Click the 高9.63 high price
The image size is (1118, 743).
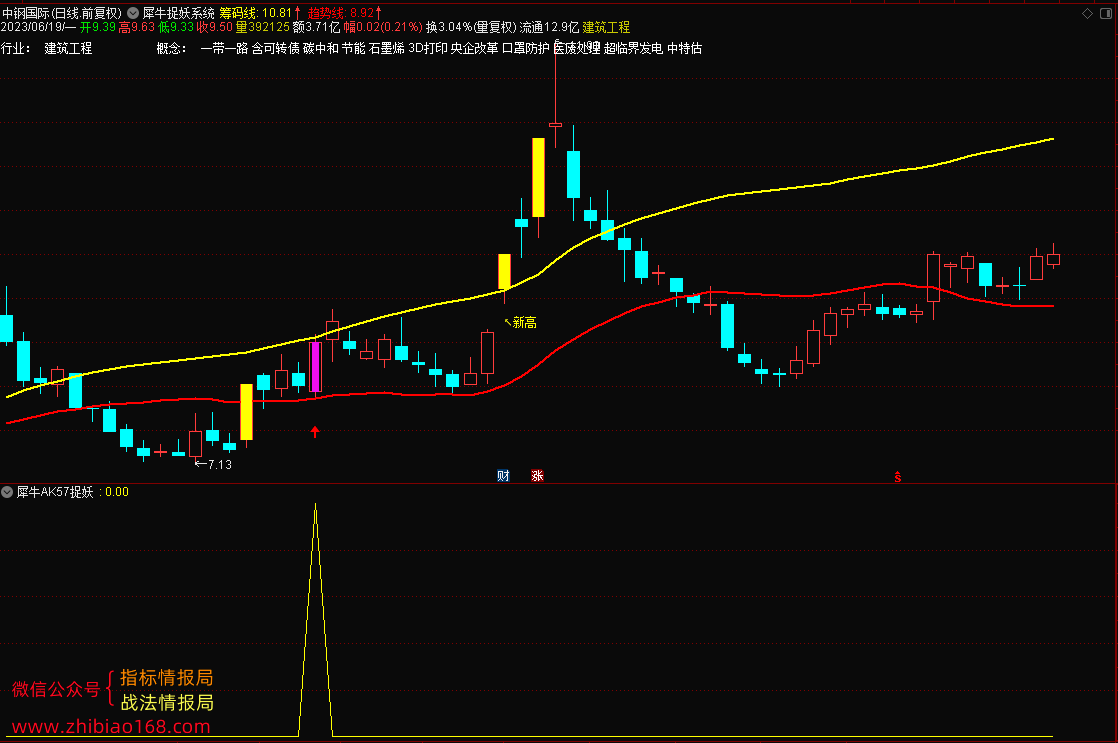point(136,27)
